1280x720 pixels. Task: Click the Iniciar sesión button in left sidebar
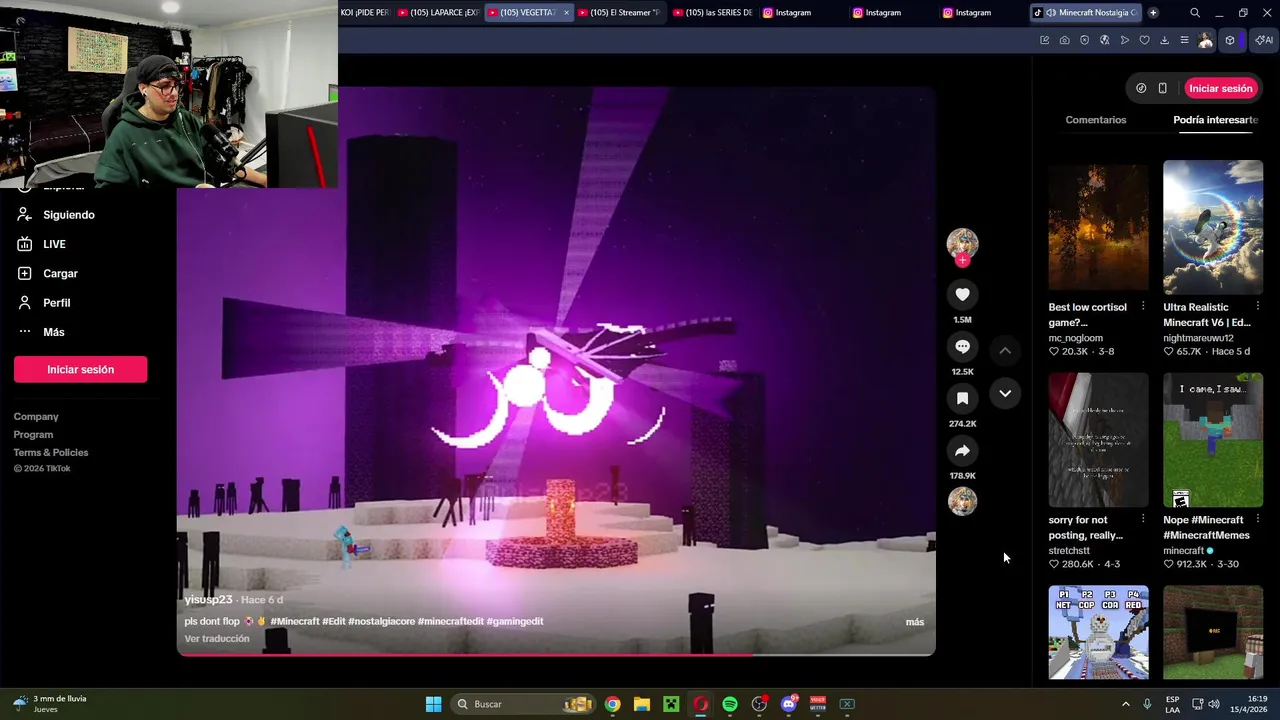(x=80, y=369)
